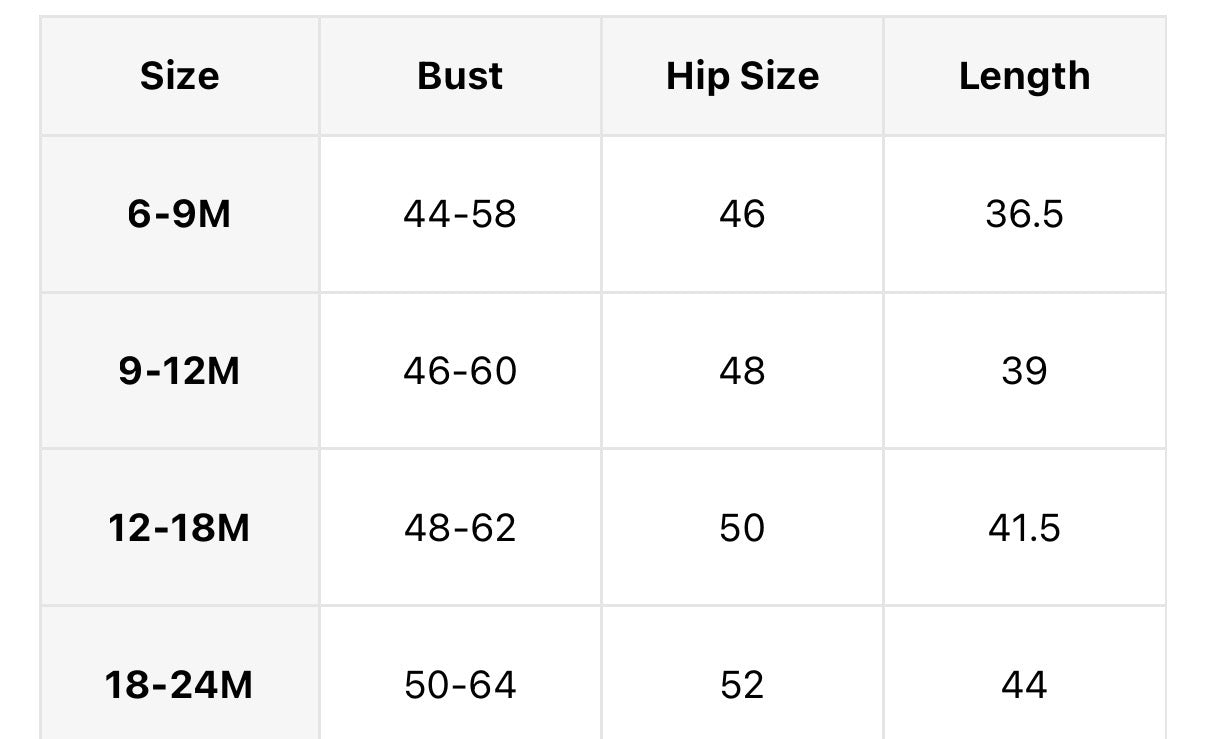The image size is (1206, 739).
Task: Click hip size value 48
Action: pos(742,371)
